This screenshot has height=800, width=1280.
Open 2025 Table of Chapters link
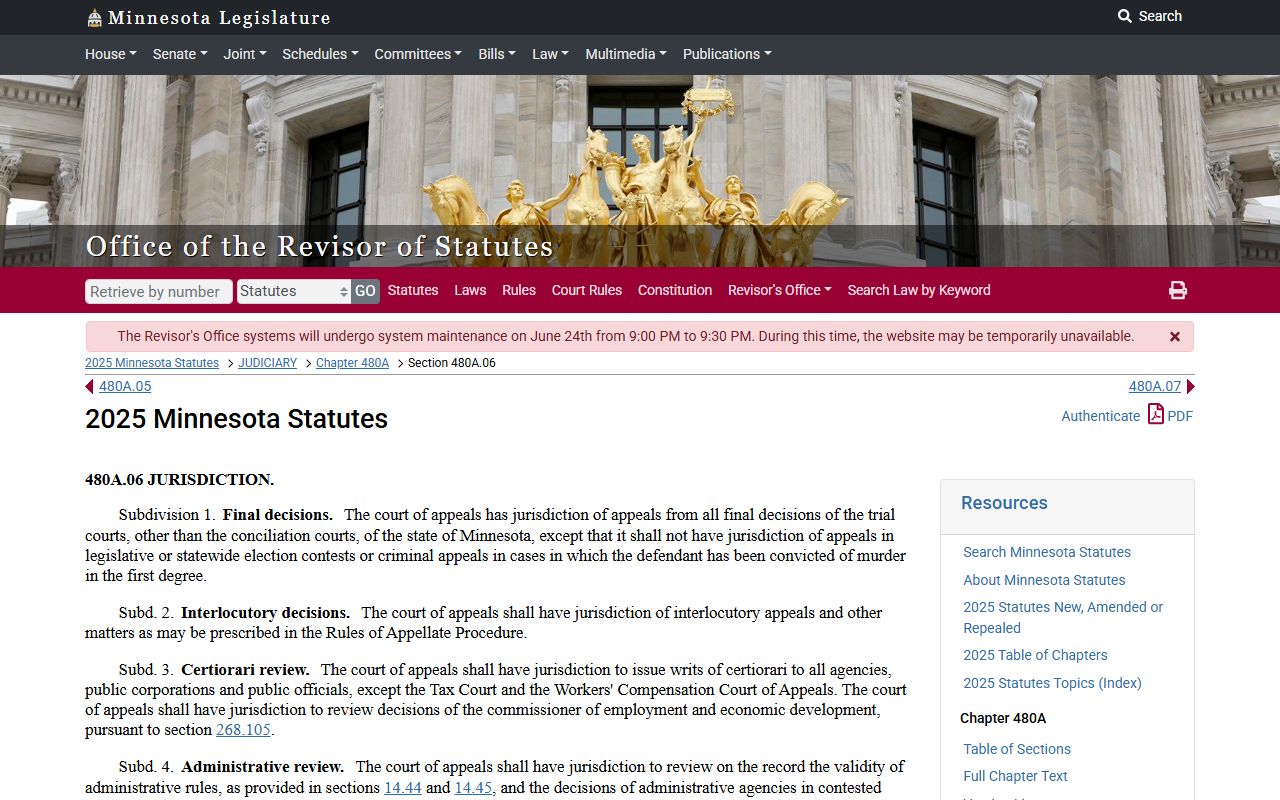[1035, 655]
